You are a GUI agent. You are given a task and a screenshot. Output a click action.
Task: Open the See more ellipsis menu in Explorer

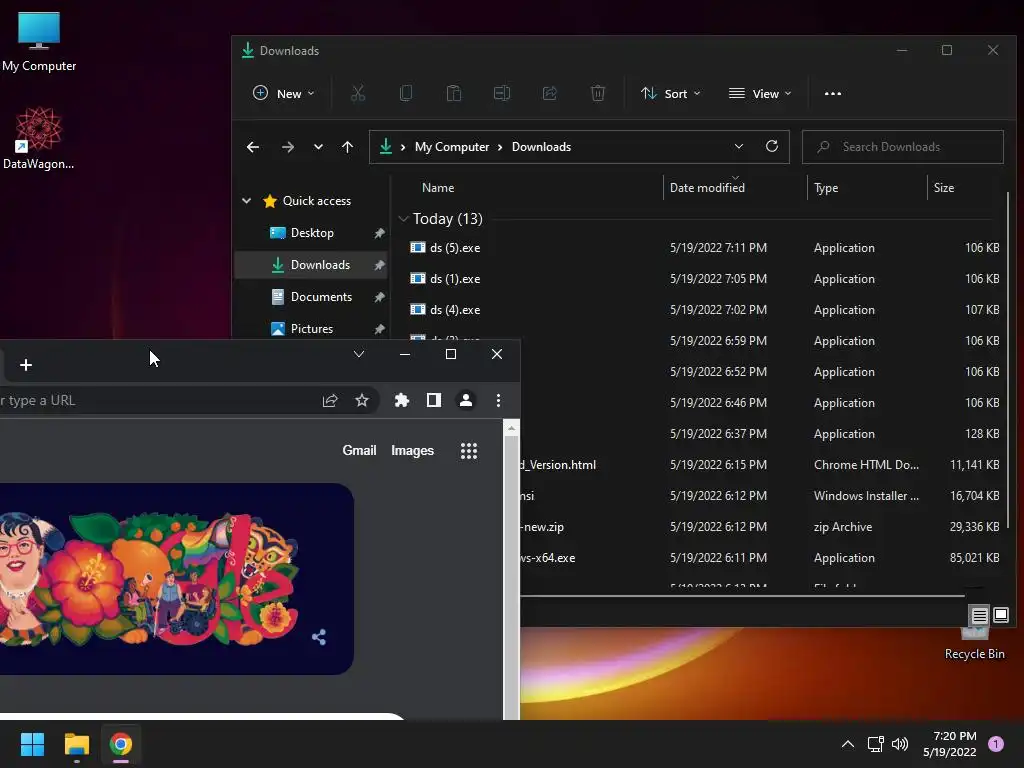point(833,93)
